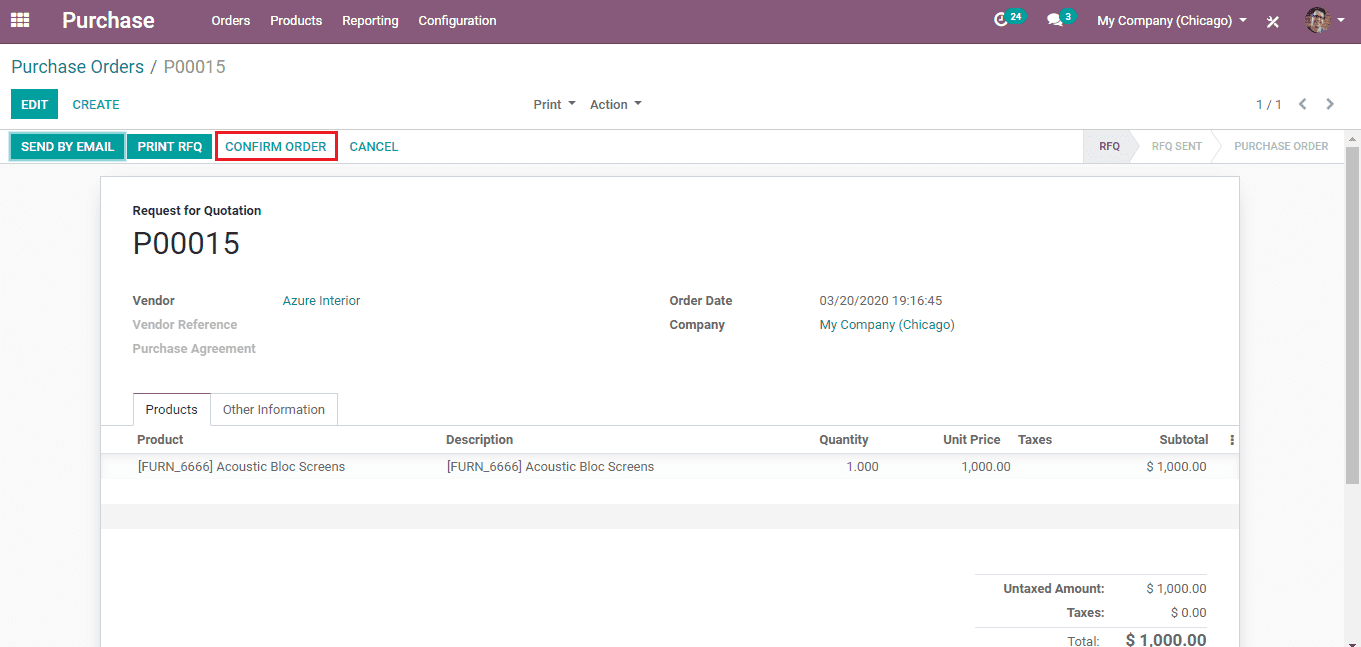Sort by the Unit Price column header
Screen dimensions: 1361x647
(972, 440)
